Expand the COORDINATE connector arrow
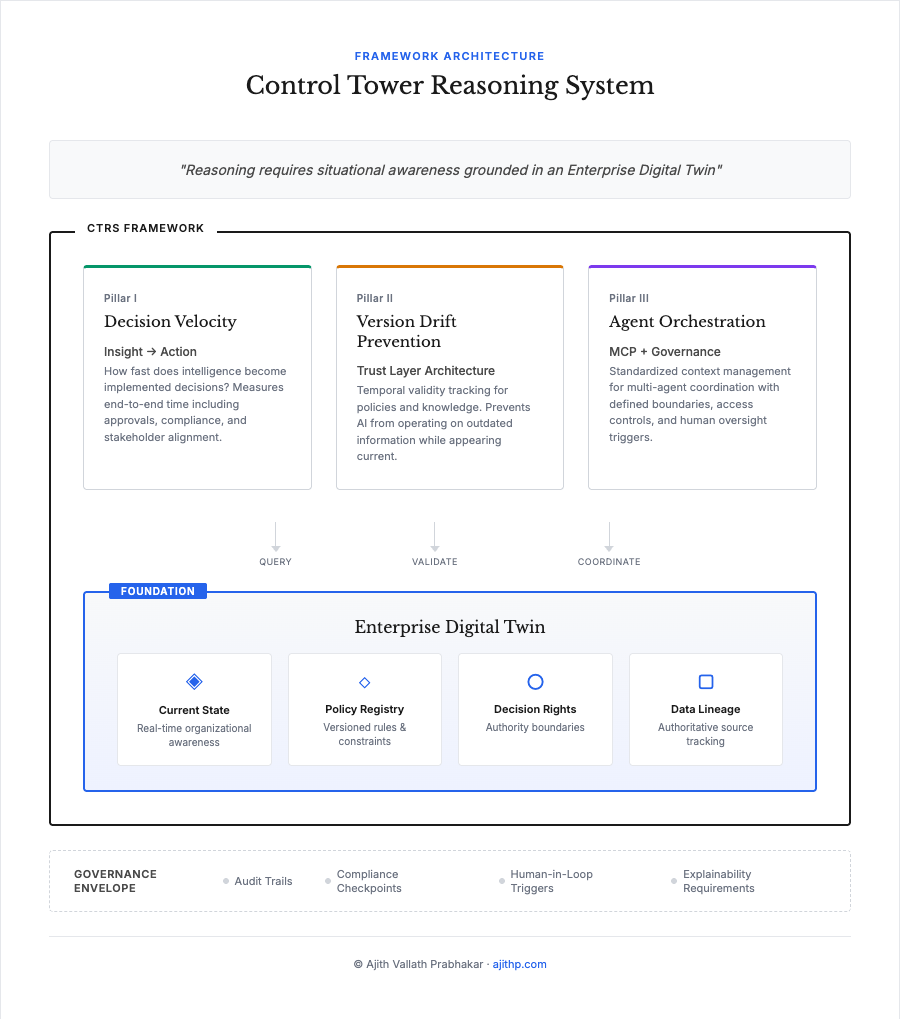 coord(609,532)
